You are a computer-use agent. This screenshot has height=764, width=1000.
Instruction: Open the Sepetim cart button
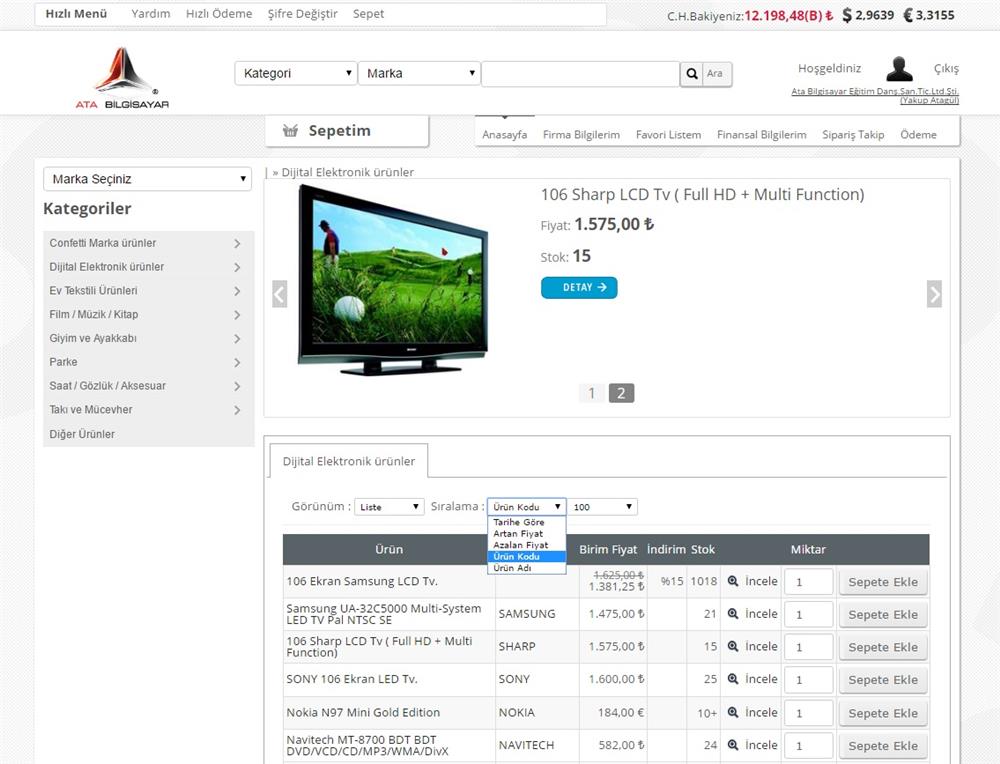click(x=347, y=131)
